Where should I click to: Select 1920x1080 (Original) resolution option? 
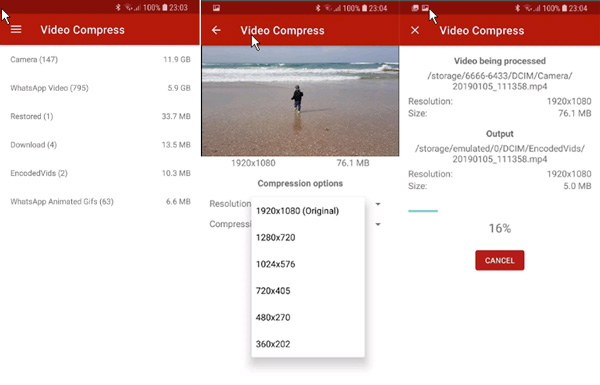[x=308, y=211]
